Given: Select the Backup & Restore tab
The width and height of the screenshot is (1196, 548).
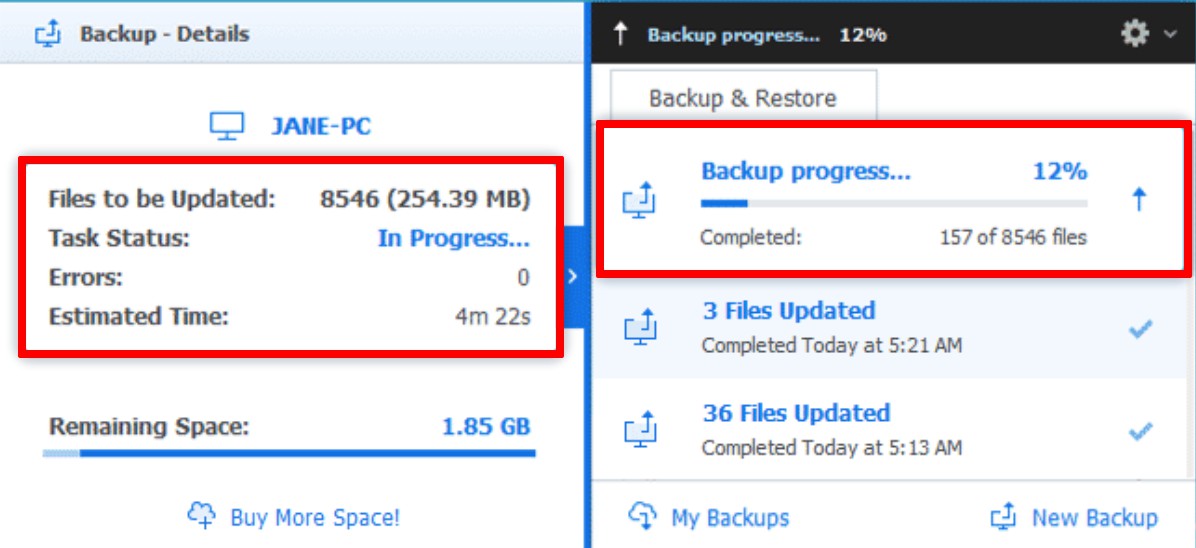Looking at the screenshot, I should [742, 98].
